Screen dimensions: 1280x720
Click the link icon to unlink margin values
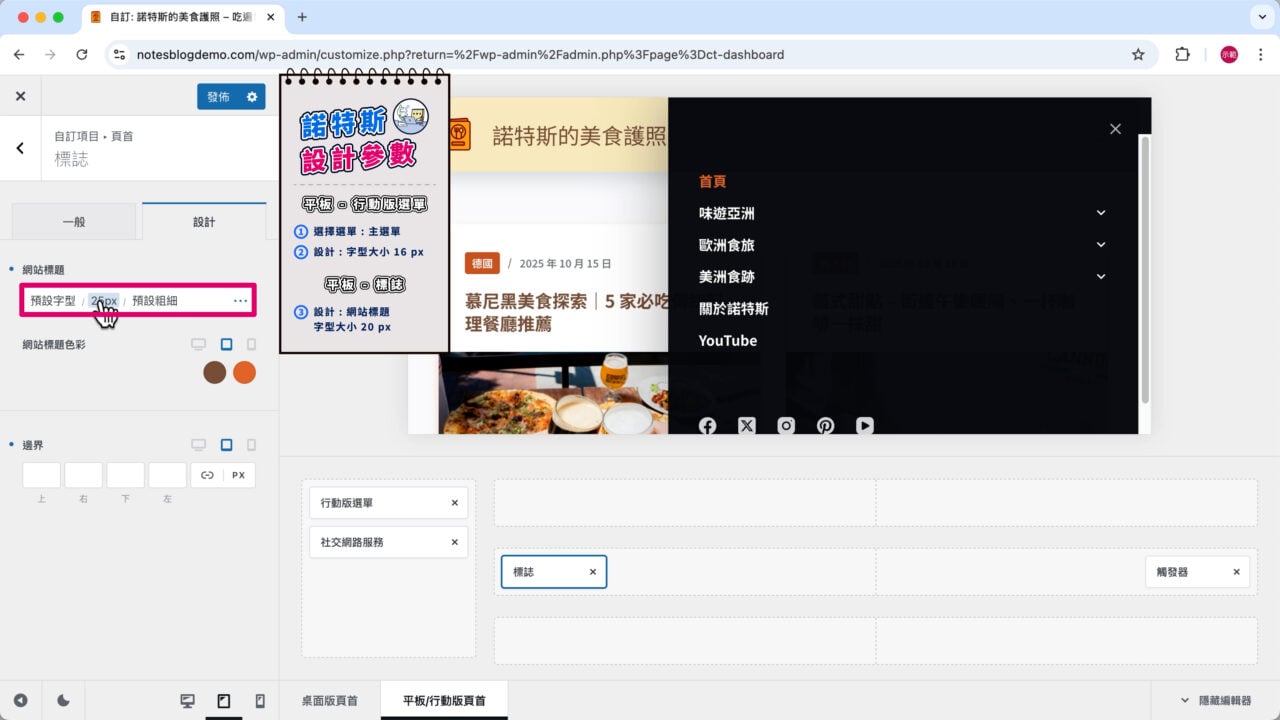207,475
